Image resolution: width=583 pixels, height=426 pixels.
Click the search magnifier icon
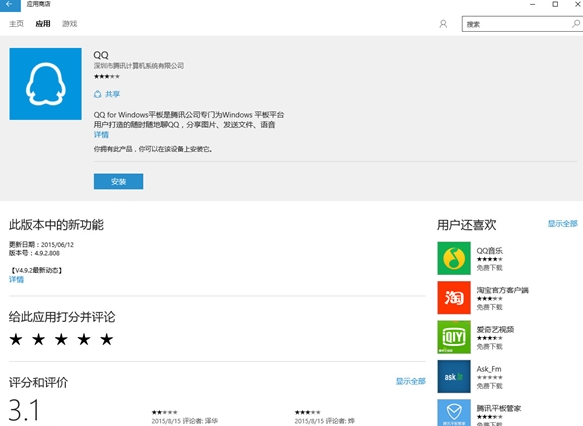click(576, 24)
